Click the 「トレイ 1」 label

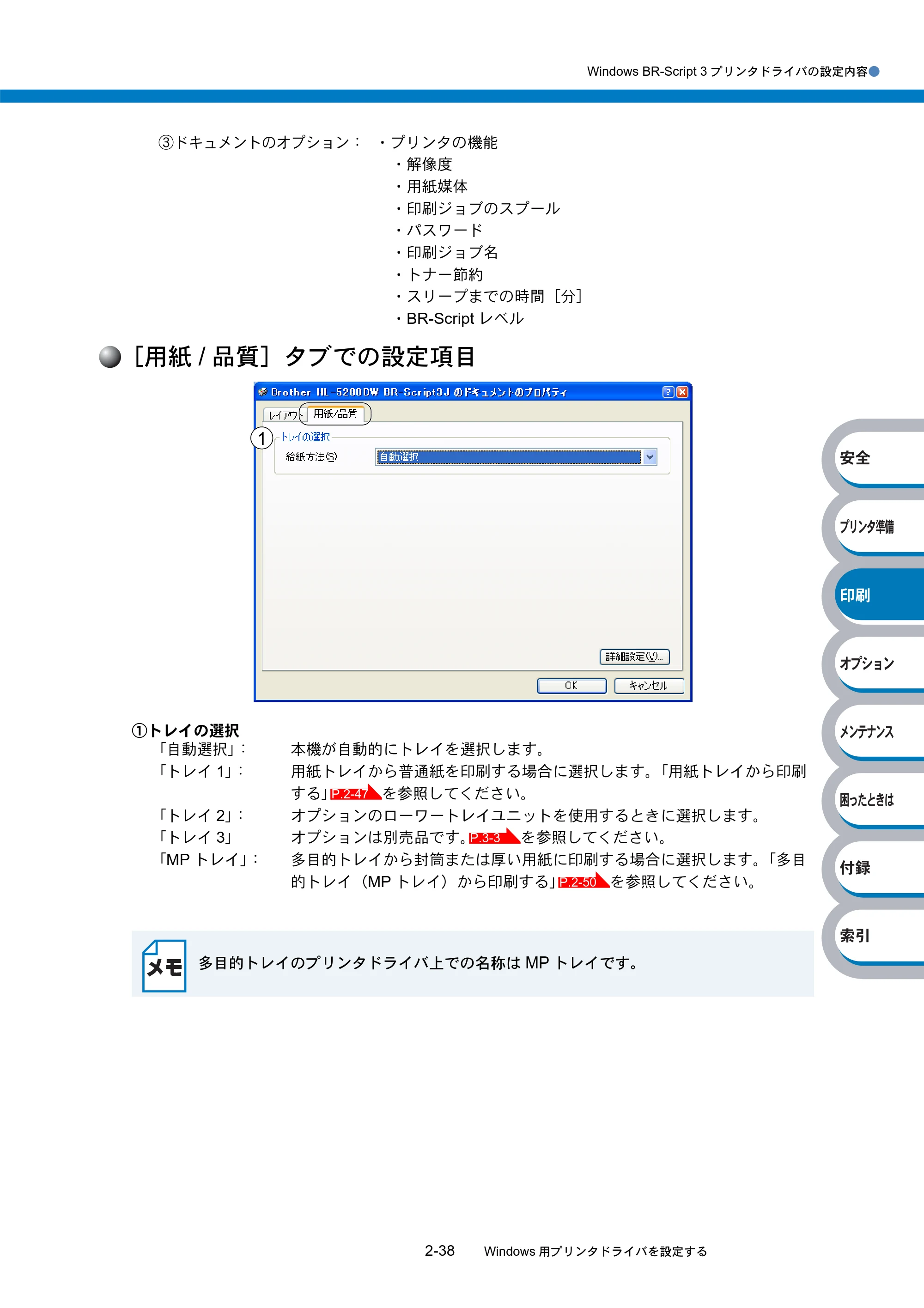click(200, 771)
